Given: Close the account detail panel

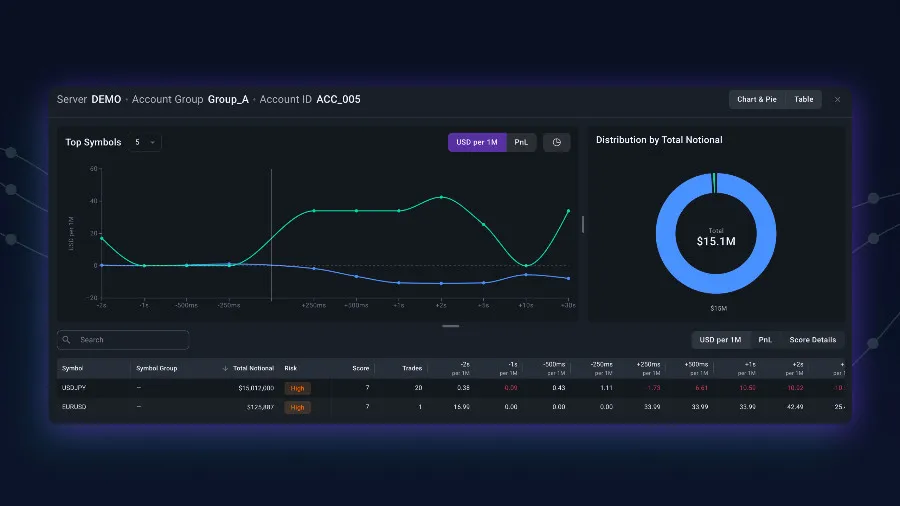Looking at the screenshot, I should [837, 100].
